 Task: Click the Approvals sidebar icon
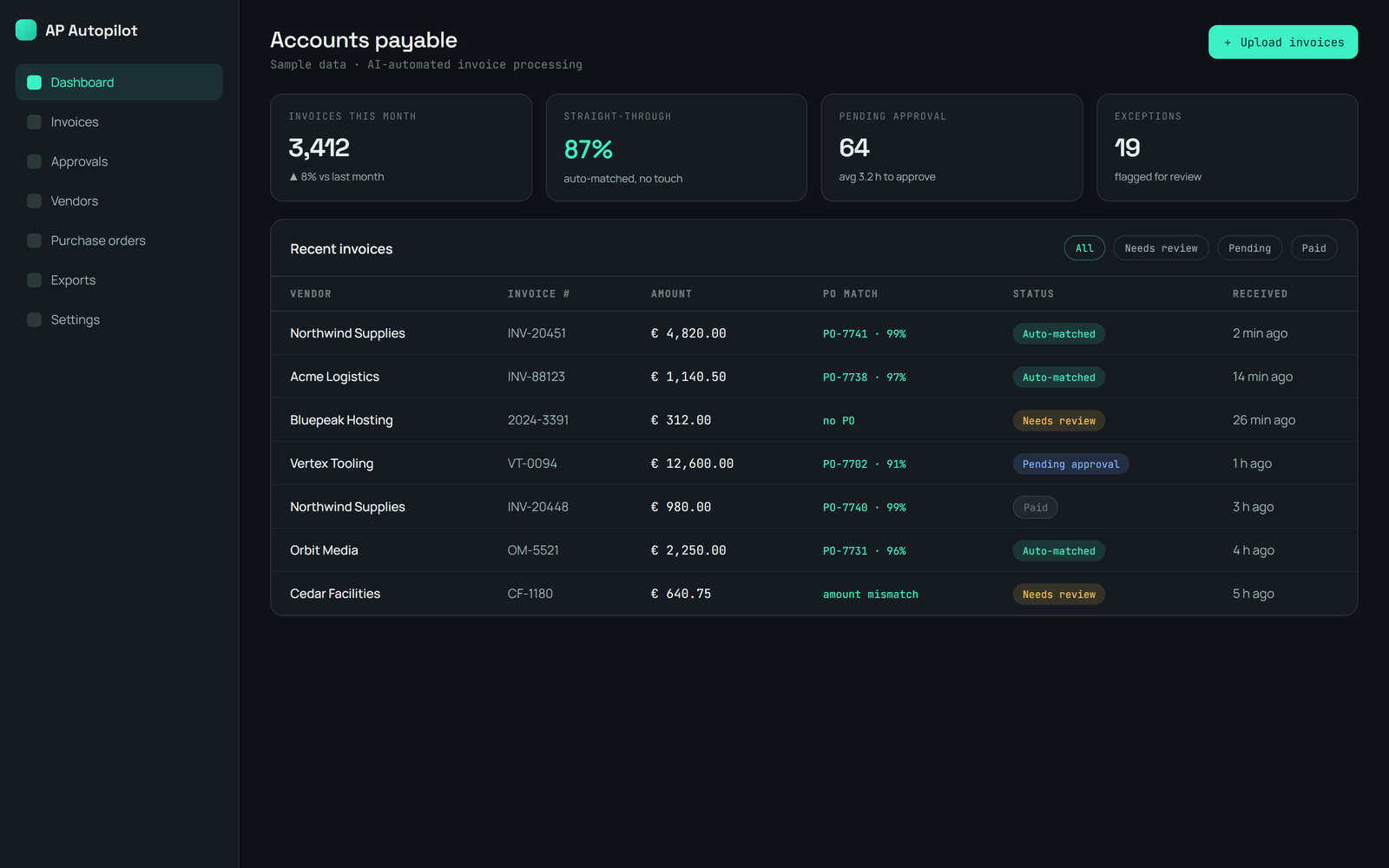click(35, 161)
